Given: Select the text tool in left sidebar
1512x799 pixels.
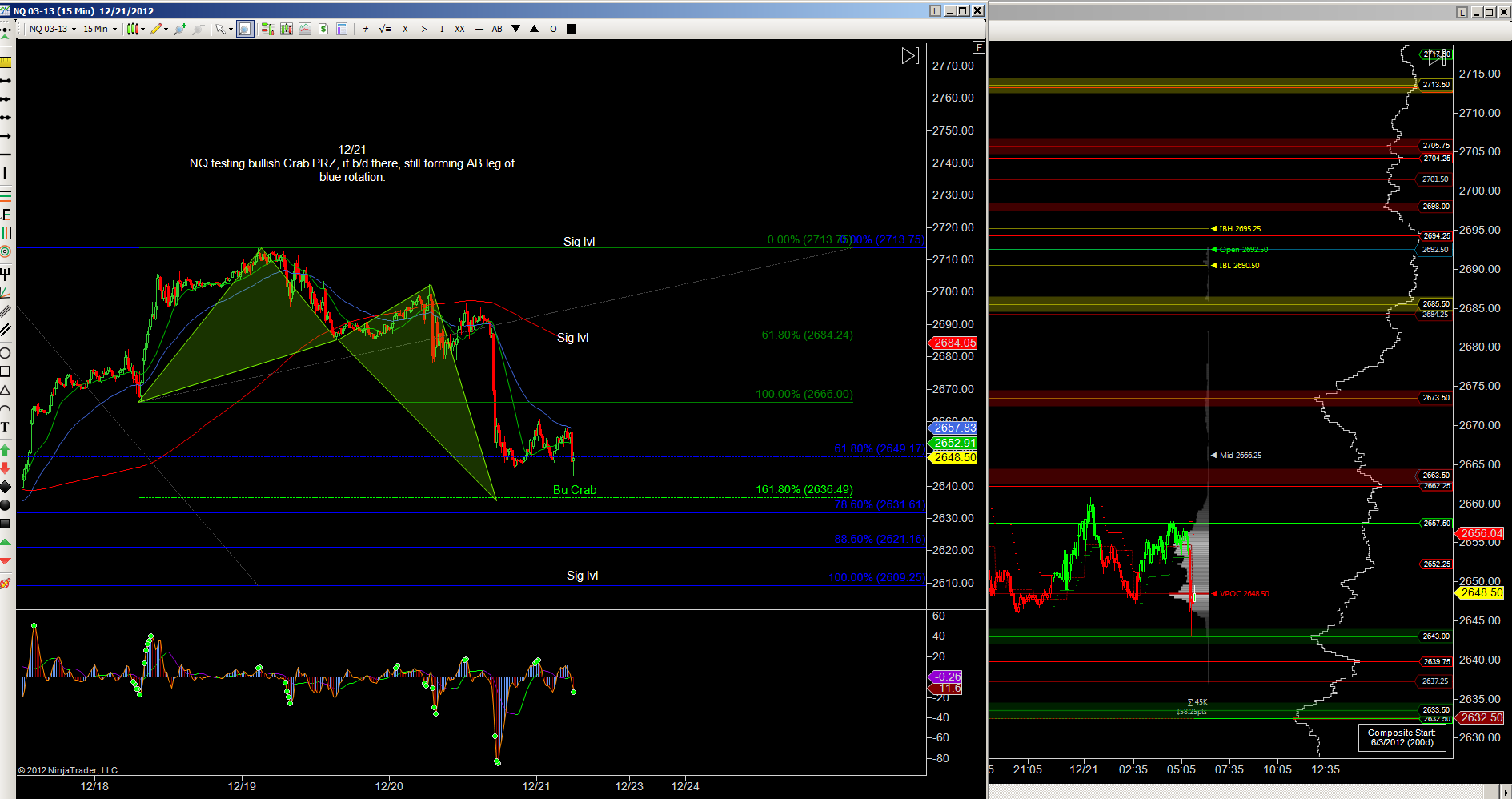Looking at the screenshot, I should pyautogui.click(x=5, y=427).
